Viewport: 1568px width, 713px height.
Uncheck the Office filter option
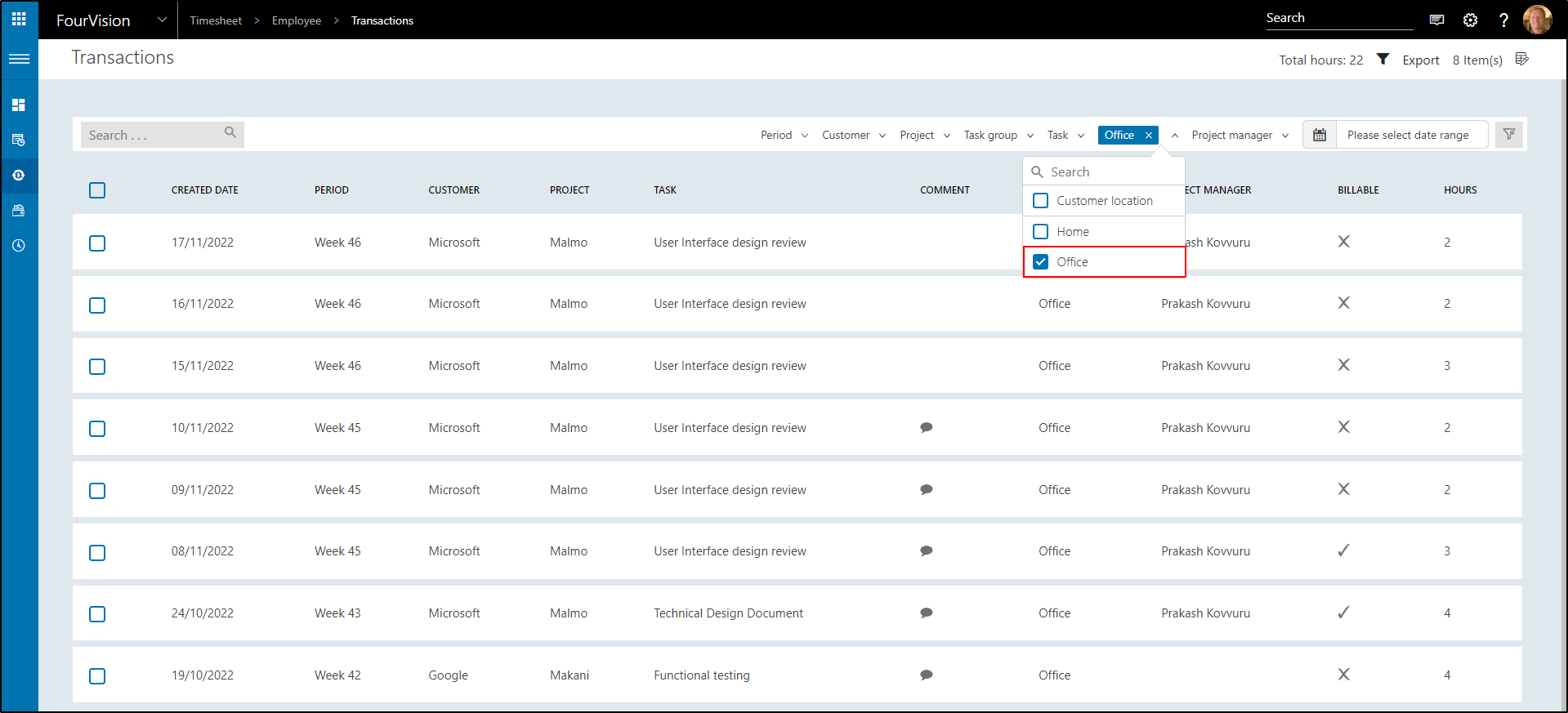coord(1041,262)
